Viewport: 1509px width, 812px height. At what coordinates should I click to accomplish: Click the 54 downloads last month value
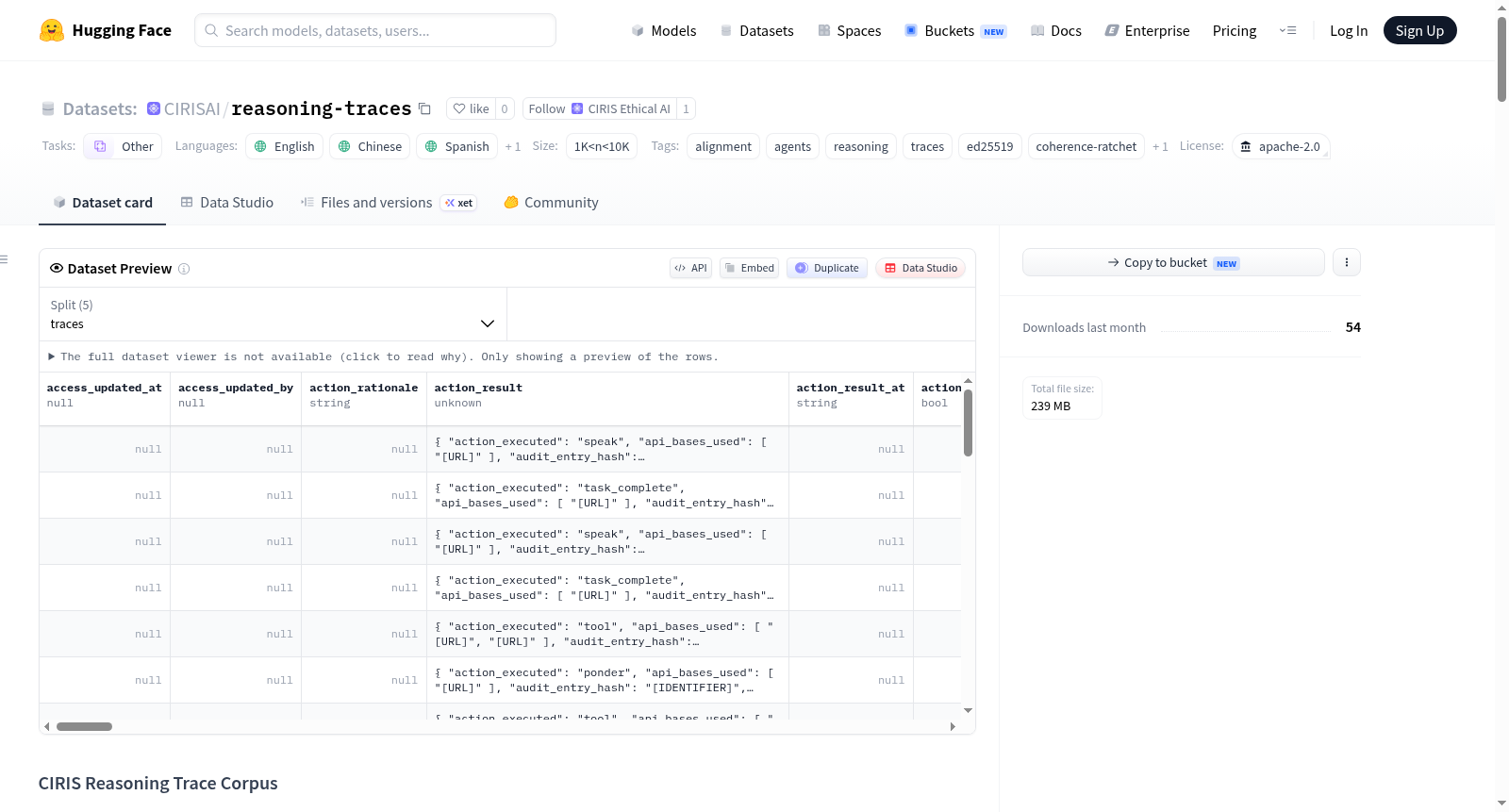pyautogui.click(x=1353, y=327)
